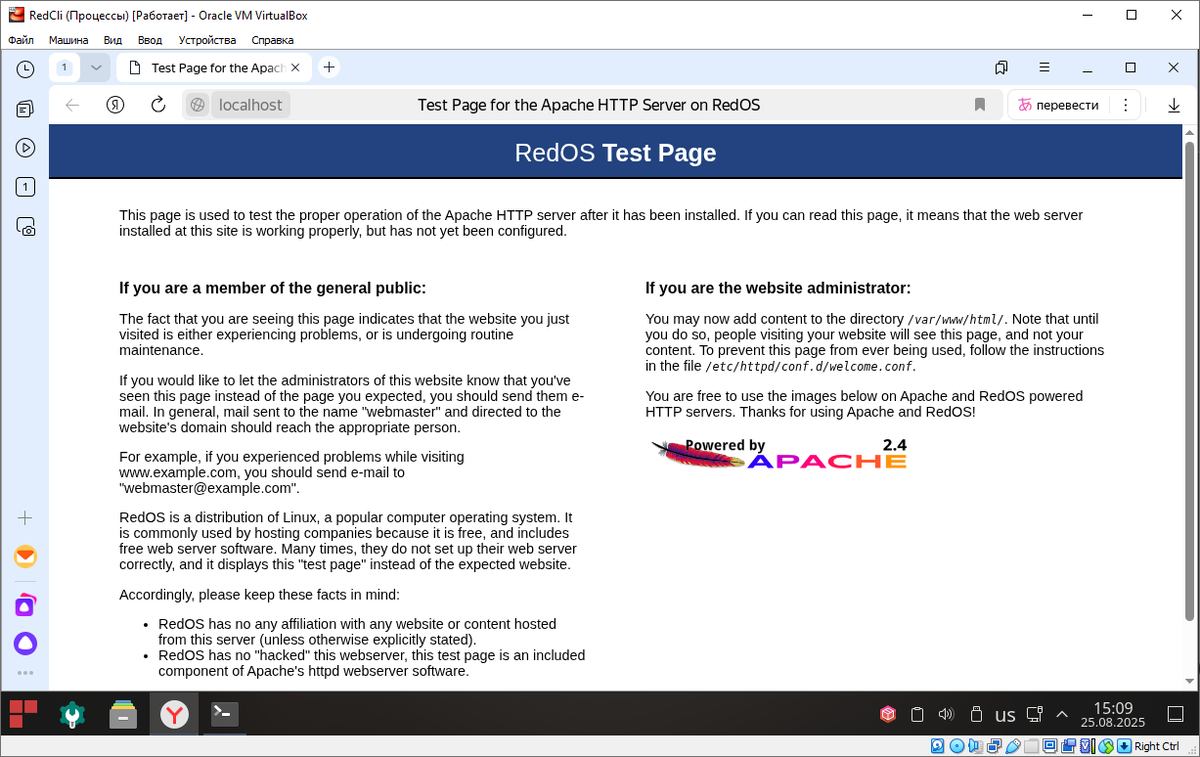Click the Right Ctrl host key indicator

coord(1156,746)
